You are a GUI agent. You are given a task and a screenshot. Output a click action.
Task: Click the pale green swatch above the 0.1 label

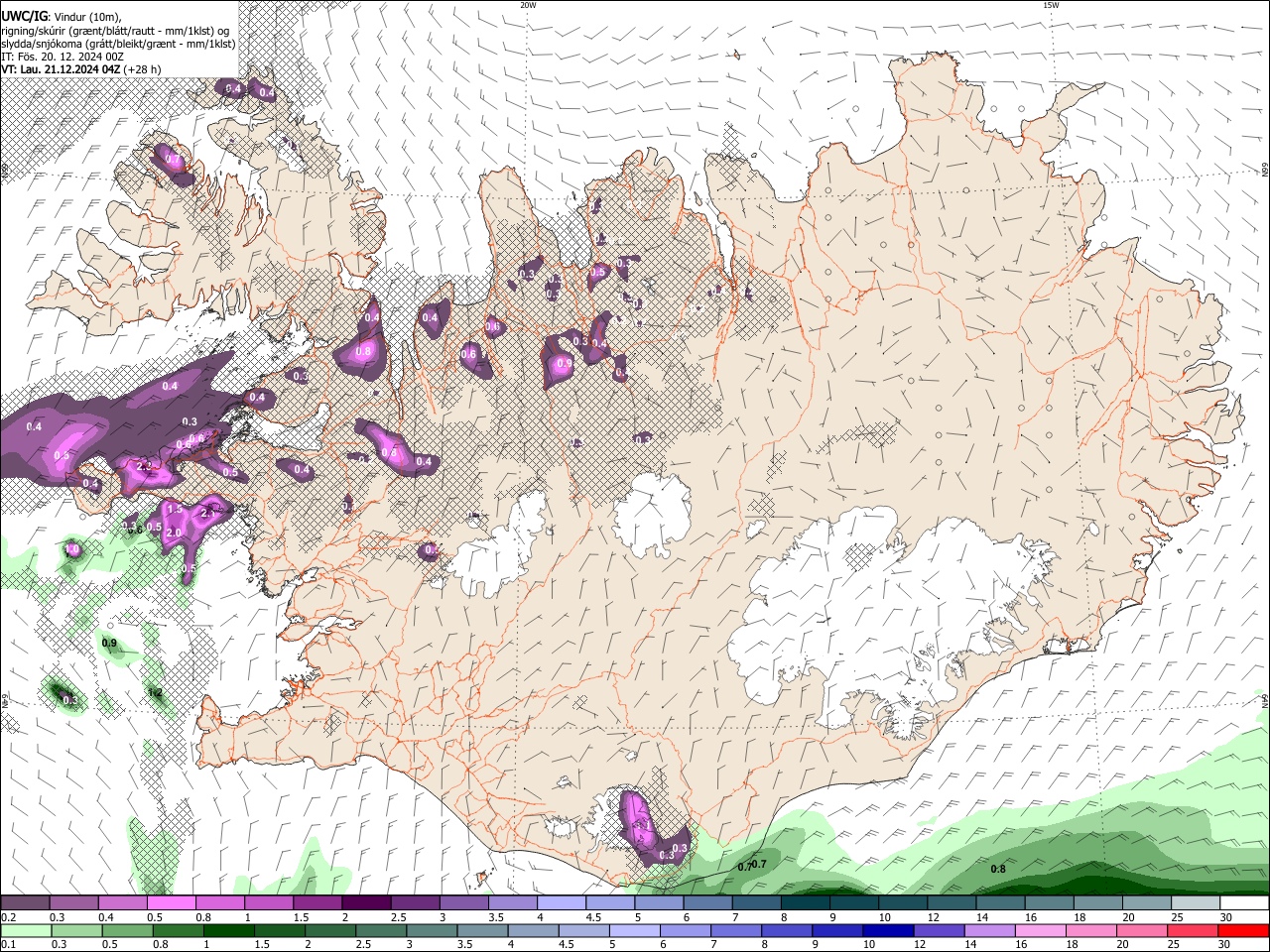[25, 931]
